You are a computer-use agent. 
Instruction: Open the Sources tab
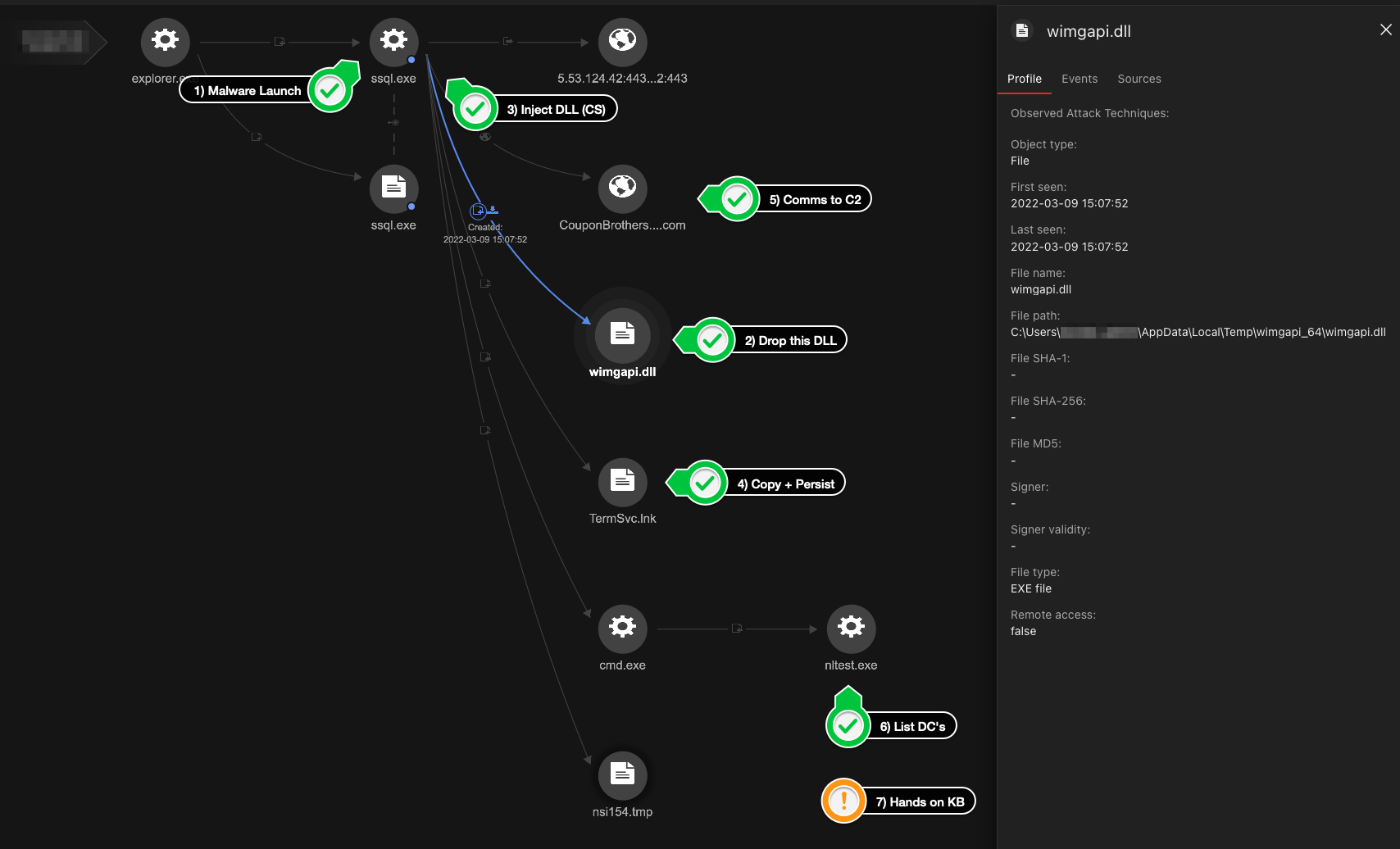click(1139, 79)
